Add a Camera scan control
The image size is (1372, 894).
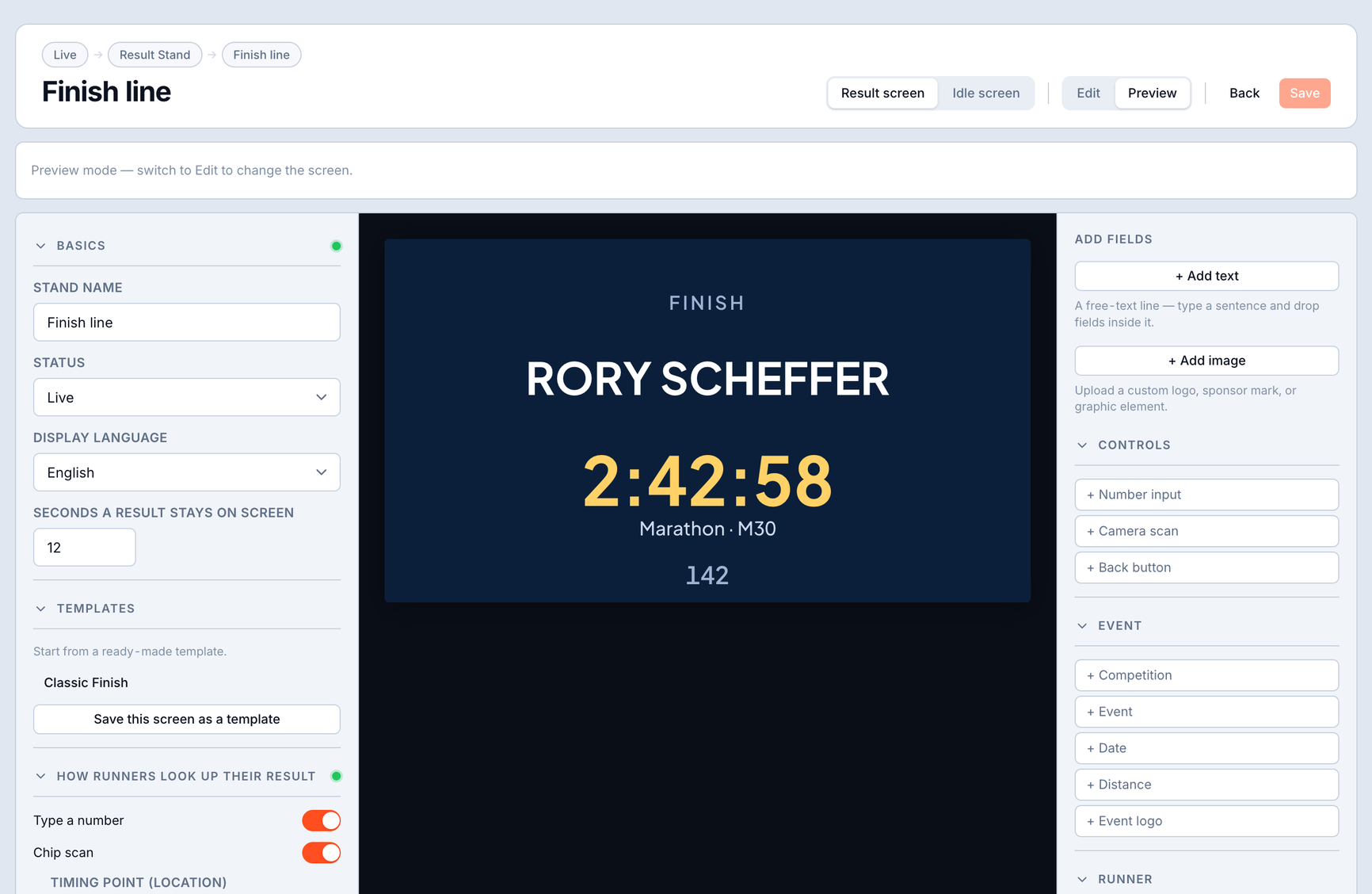pos(1206,531)
